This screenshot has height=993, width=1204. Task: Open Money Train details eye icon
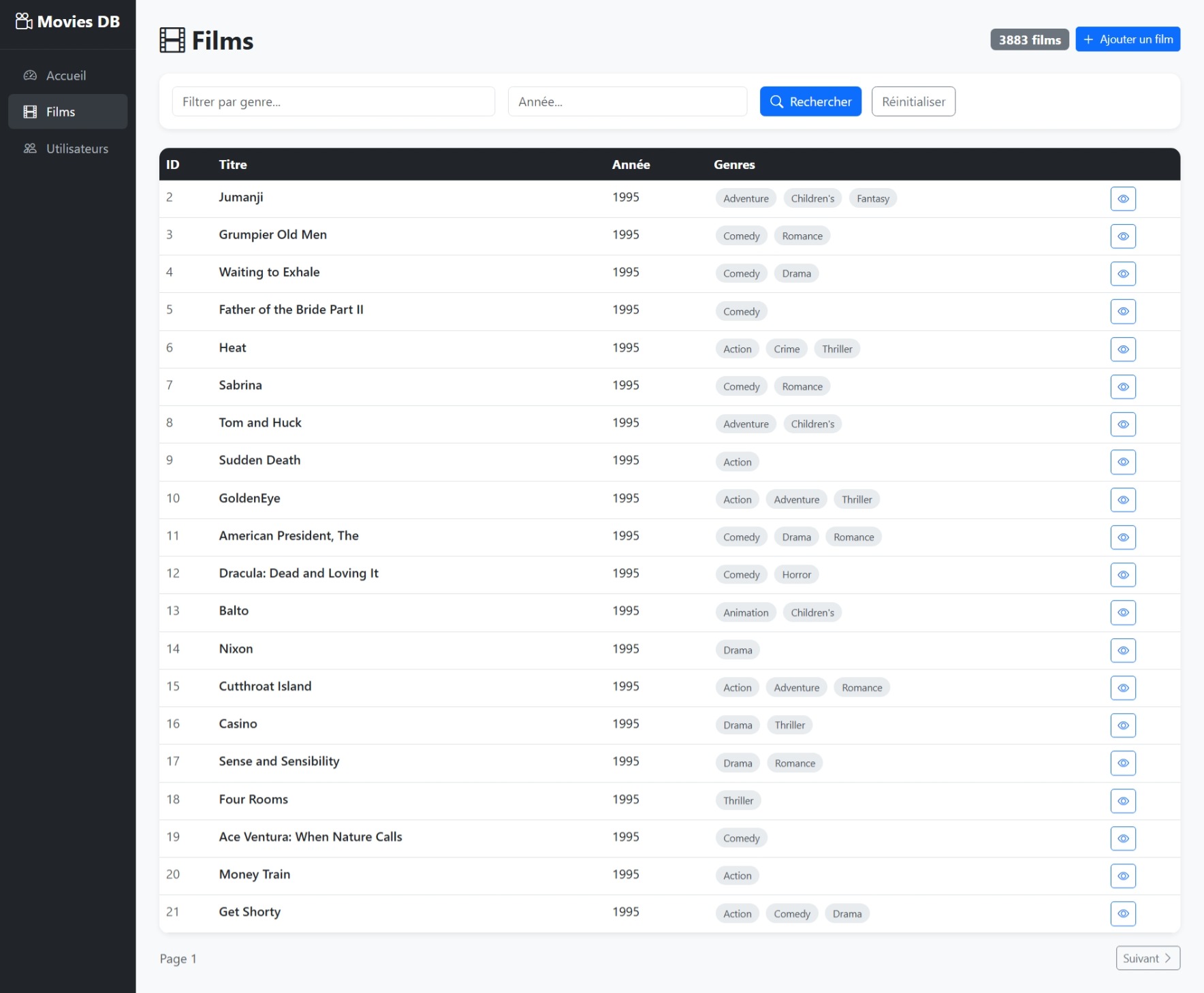tap(1123, 876)
